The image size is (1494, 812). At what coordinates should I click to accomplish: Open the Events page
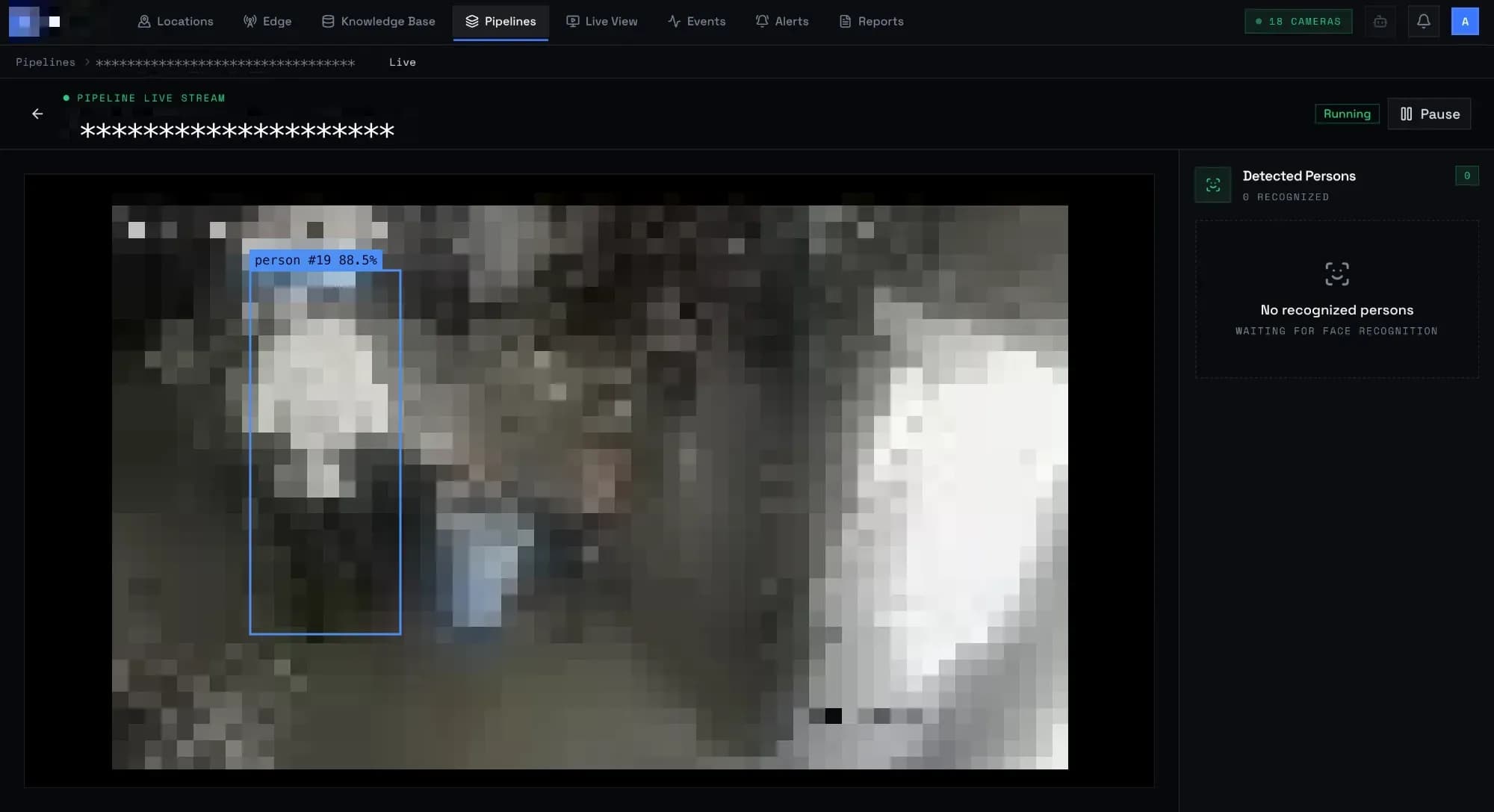tap(696, 22)
